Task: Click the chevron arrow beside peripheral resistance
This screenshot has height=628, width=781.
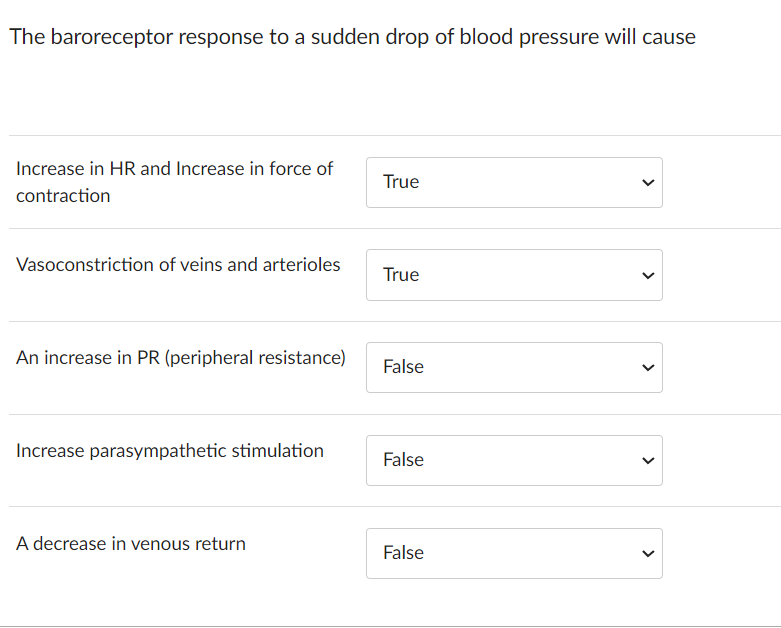Action: pyautogui.click(x=647, y=367)
